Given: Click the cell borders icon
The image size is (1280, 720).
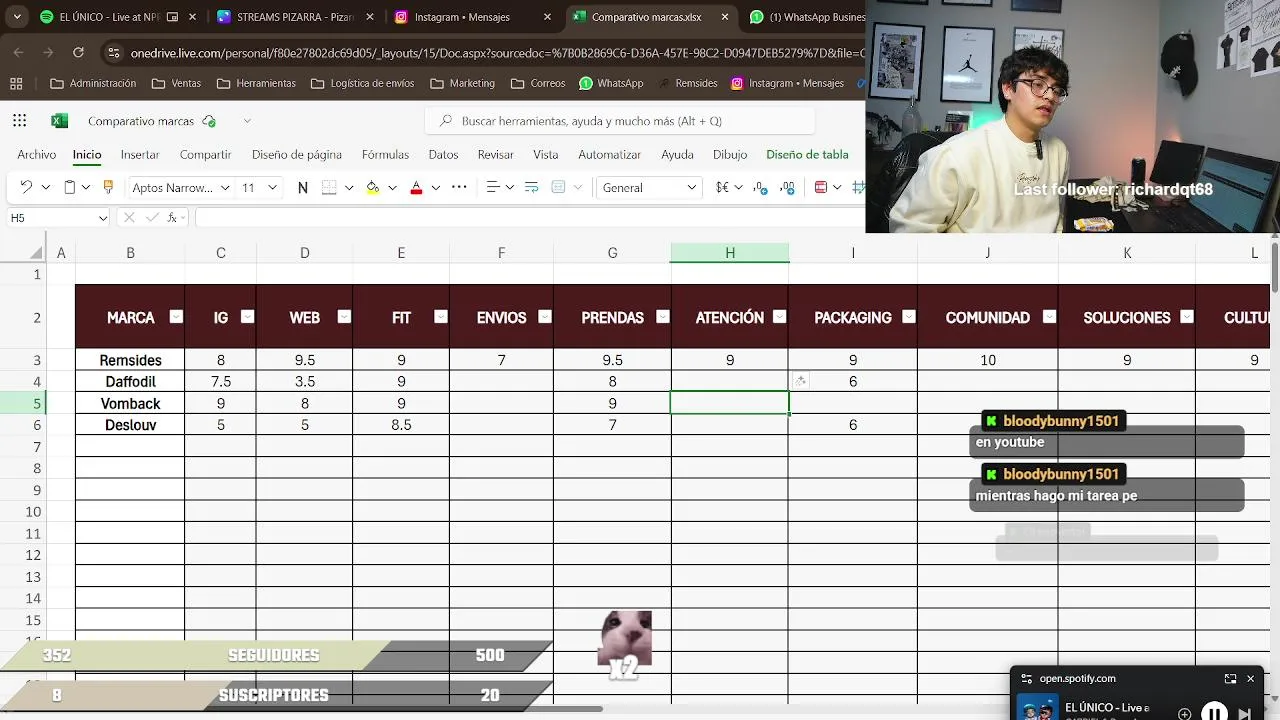Looking at the screenshot, I should 329,187.
